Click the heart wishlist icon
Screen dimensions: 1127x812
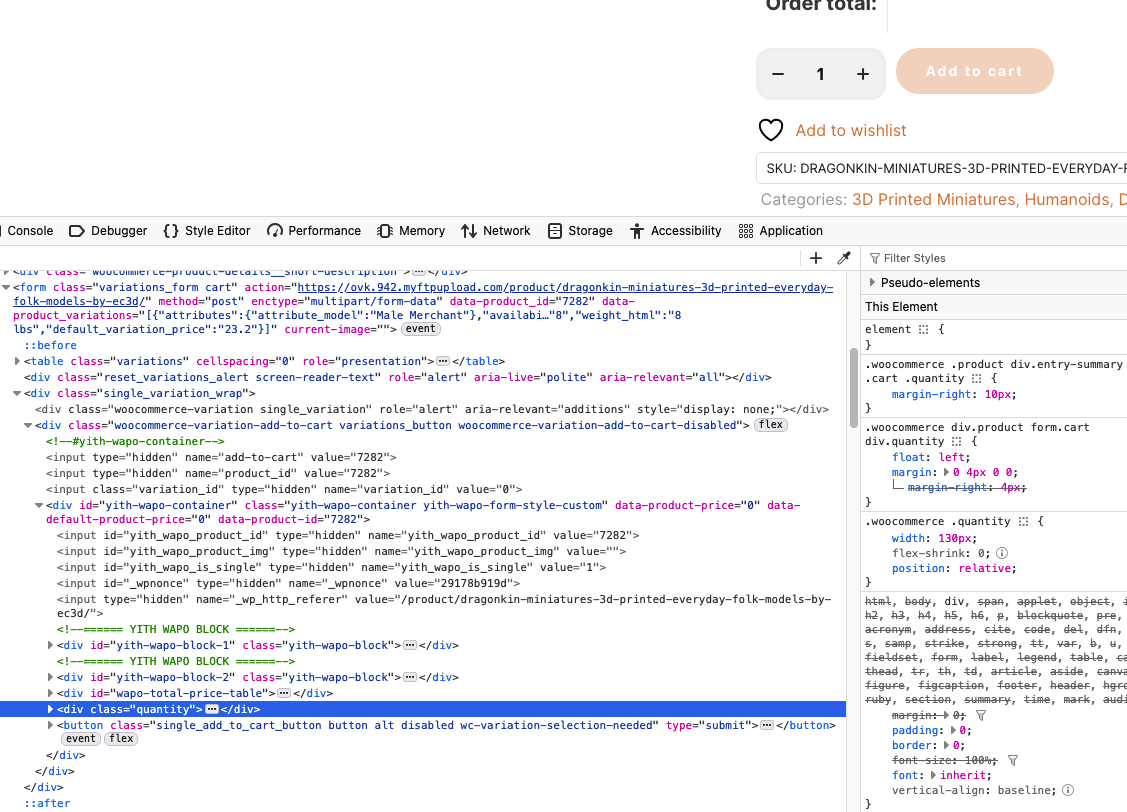[770, 130]
